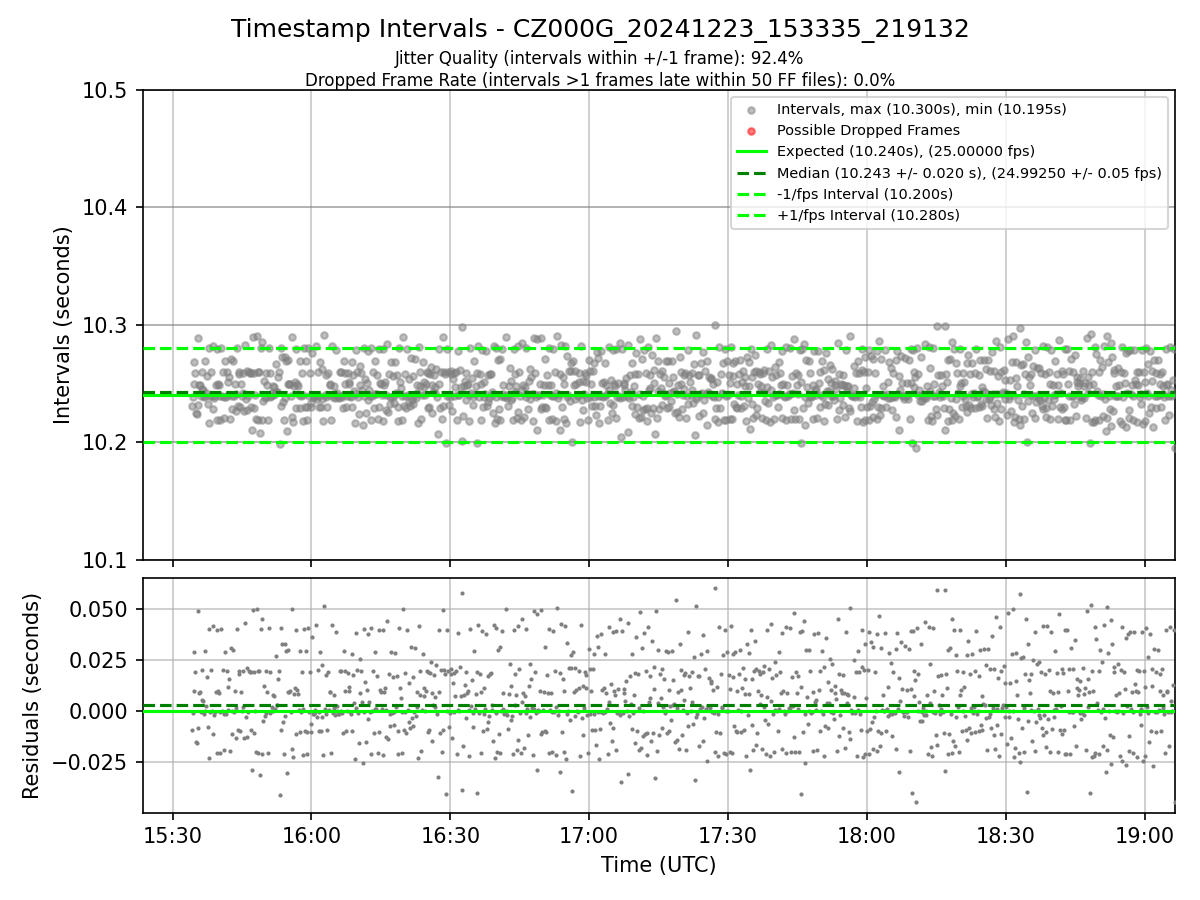Select the Jitter Quality 92.4% subtitle

pos(599,58)
